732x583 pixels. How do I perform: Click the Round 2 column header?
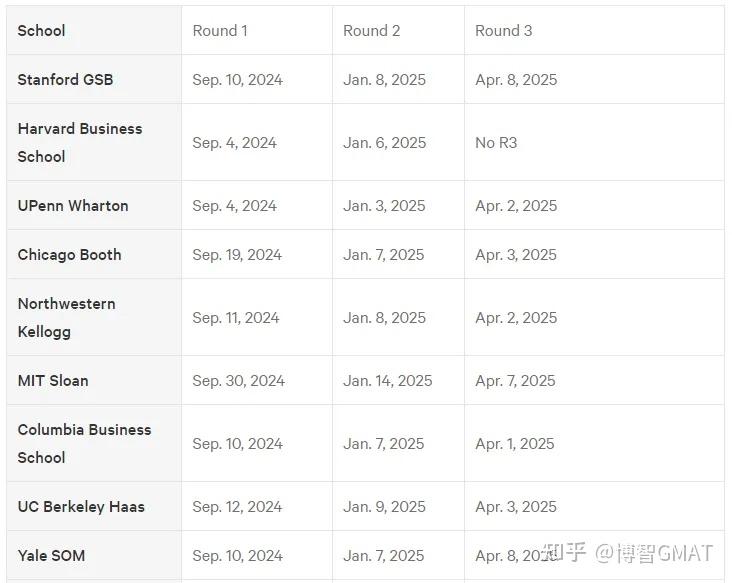371,31
